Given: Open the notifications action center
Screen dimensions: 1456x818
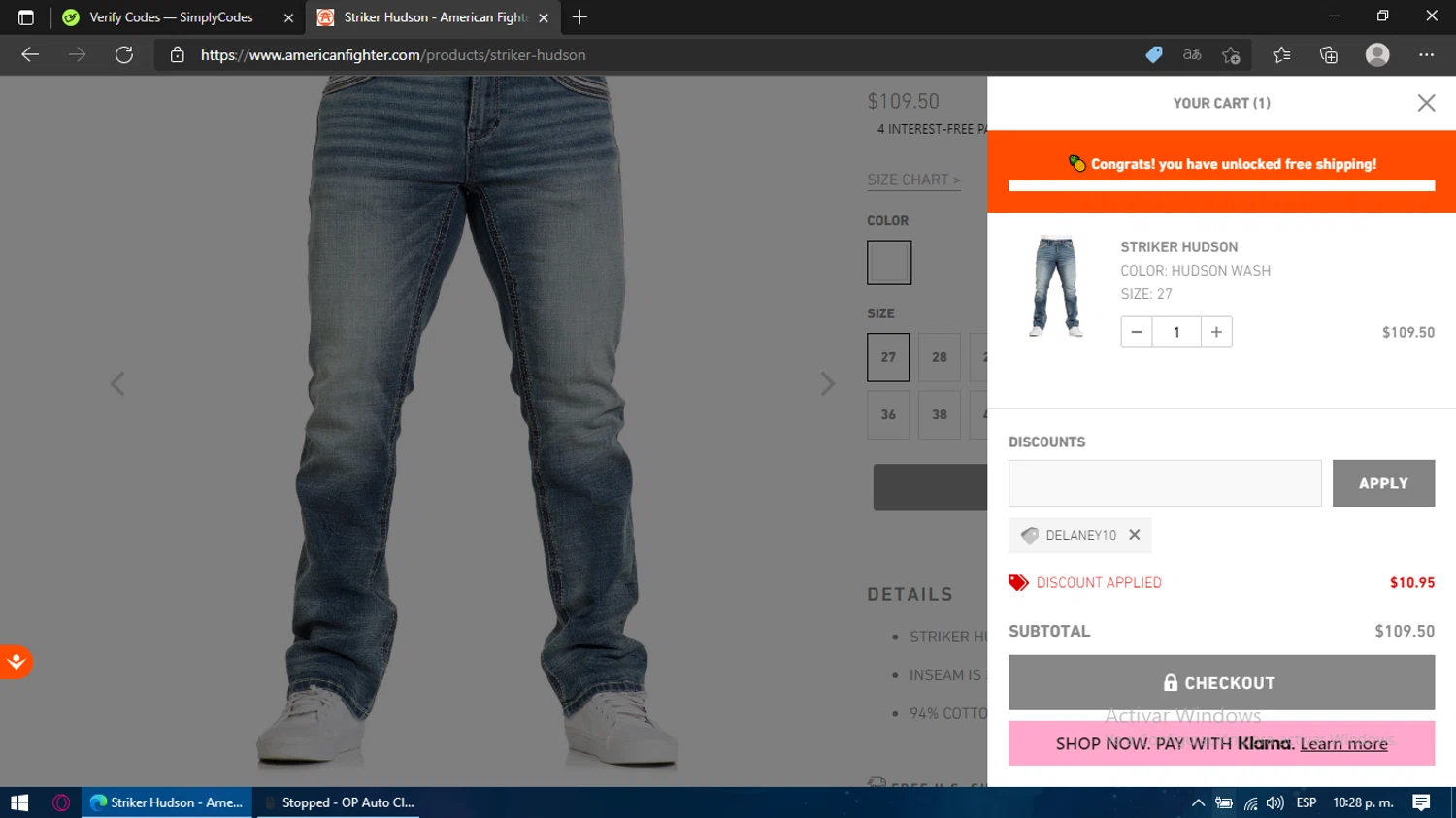Looking at the screenshot, I should pos(1421,802).
